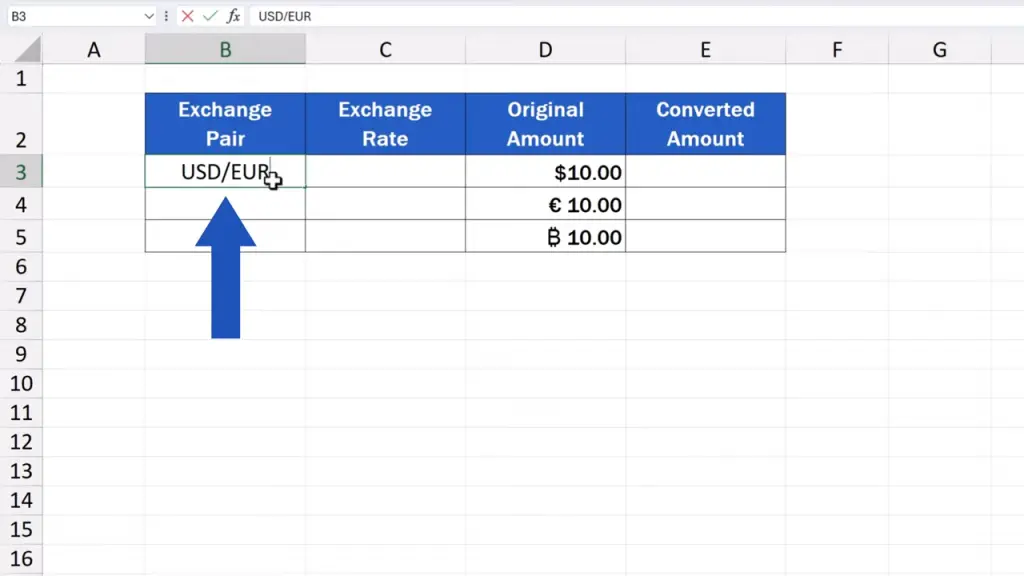Screen dimensions: 1024x576
Task: Select the empty Exchange Pair cell in row 4
Action: (225, 205)
